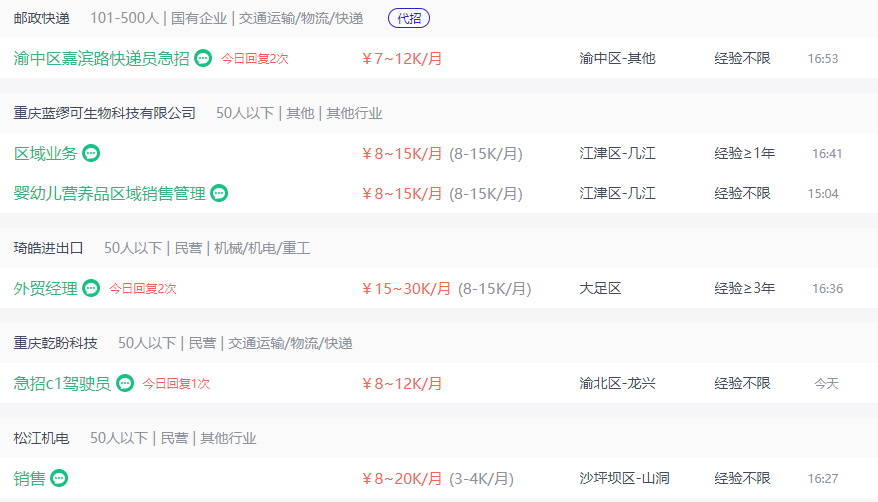The height and width of the screenshot is (502, 878).
Task: Open 急招c1驾驶员 job listing
Action: pyautogui.click(x=62, y=383)
